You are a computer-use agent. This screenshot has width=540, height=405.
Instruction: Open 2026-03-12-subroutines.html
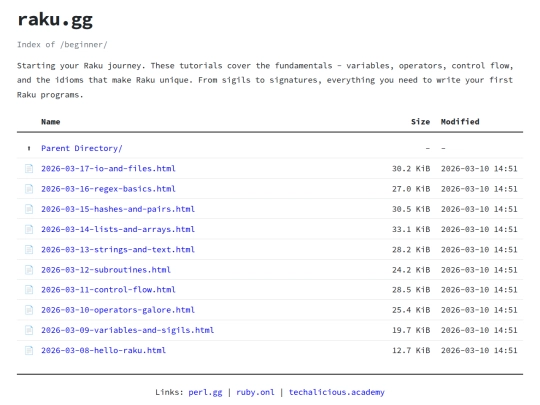(106, 270)
